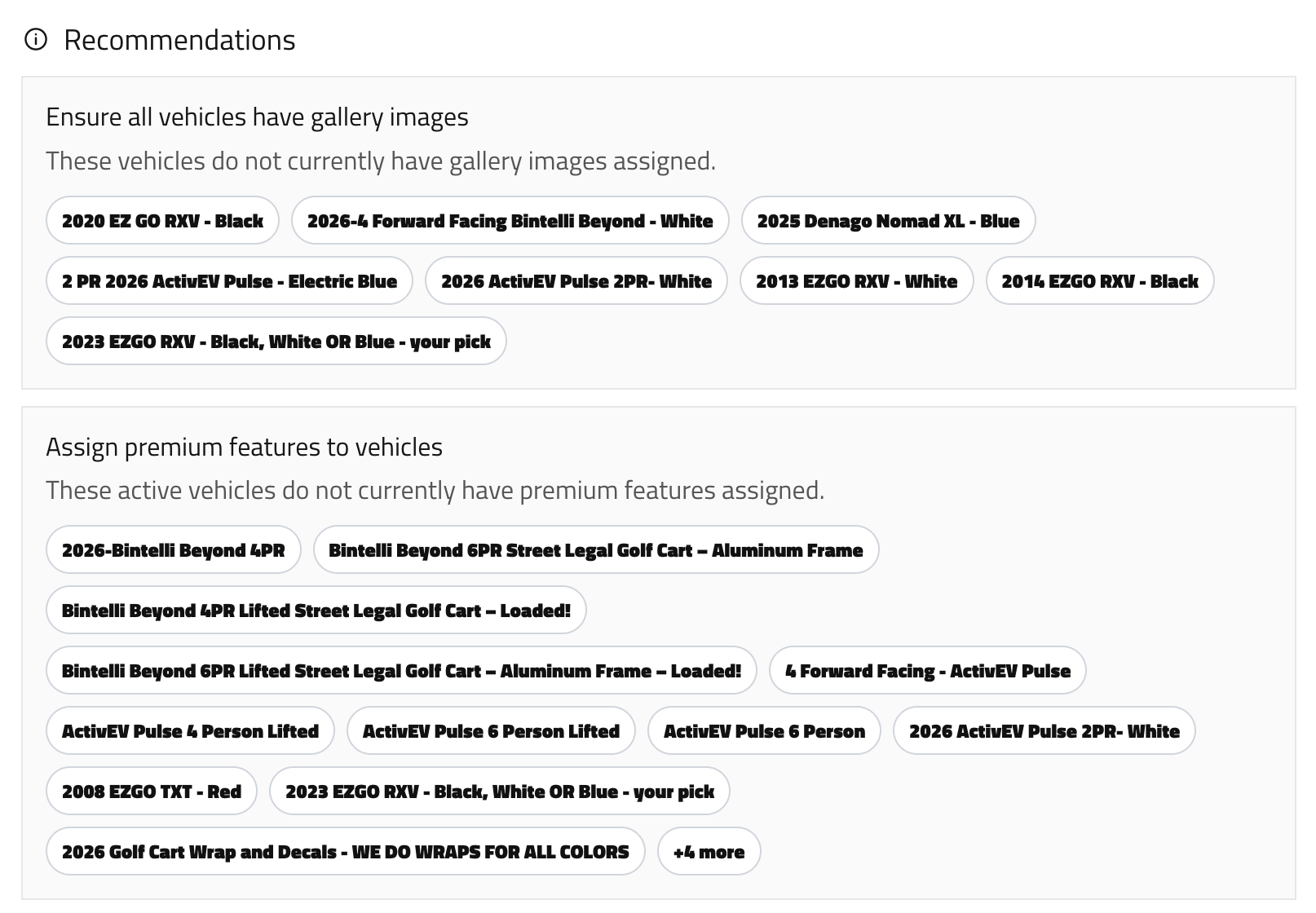1316x913 pixels.
Task: Open 2025 Denago Nomad XL - Blue
Action: (x=888, y=220)
